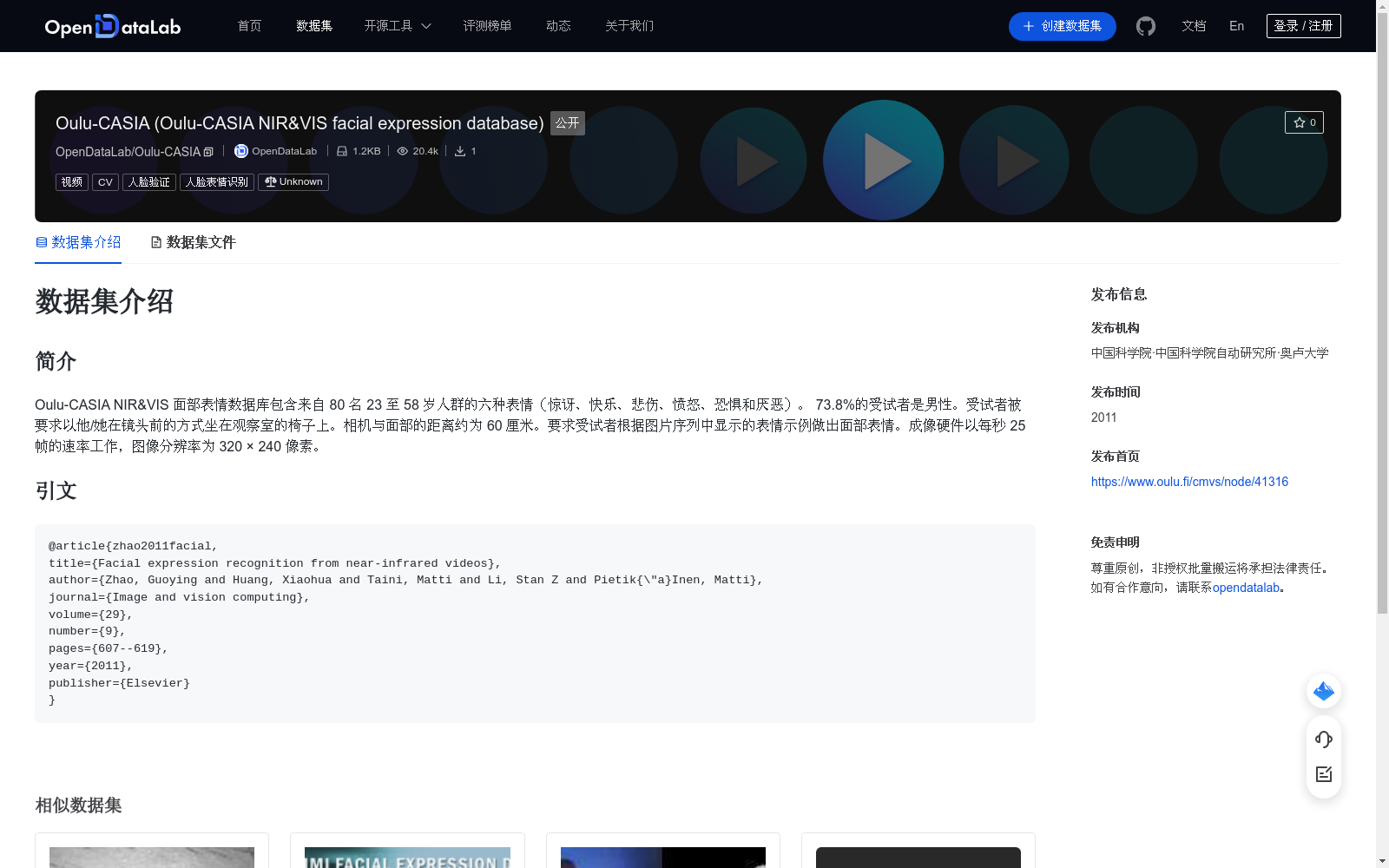The width and height of the screenshot is (1389, 868).
Task: Click the 人脸验证 tag
Action: point(149,182)
